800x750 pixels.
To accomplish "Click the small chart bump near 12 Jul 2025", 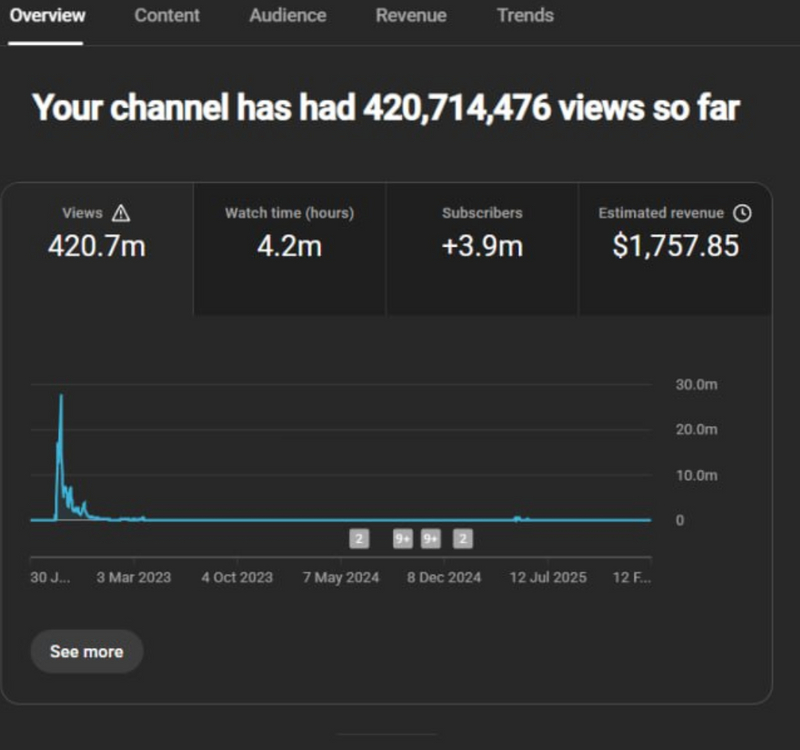I will (517, 517).
